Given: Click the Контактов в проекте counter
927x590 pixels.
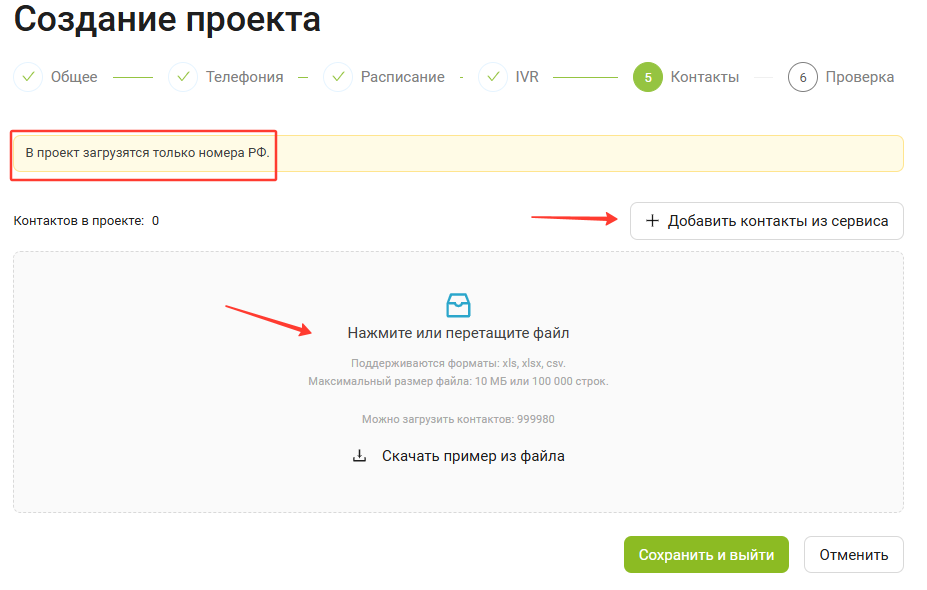Looking at the screenshot, I should [x=86, y=221].
